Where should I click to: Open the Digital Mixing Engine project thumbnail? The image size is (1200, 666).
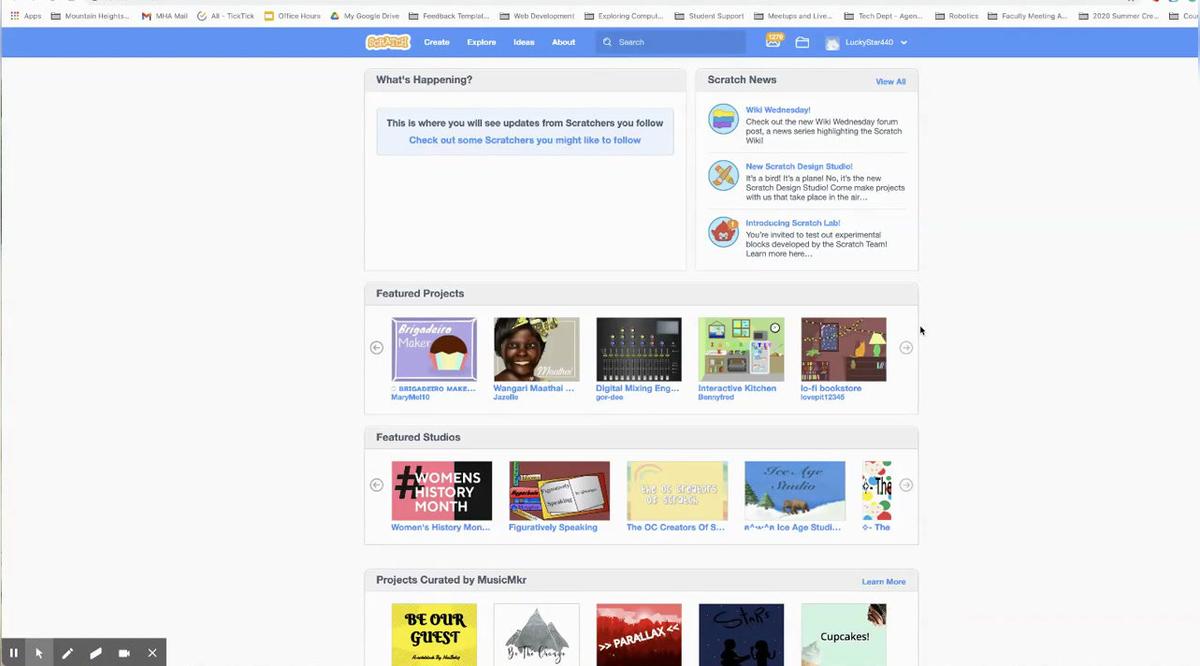click(638, 349)
